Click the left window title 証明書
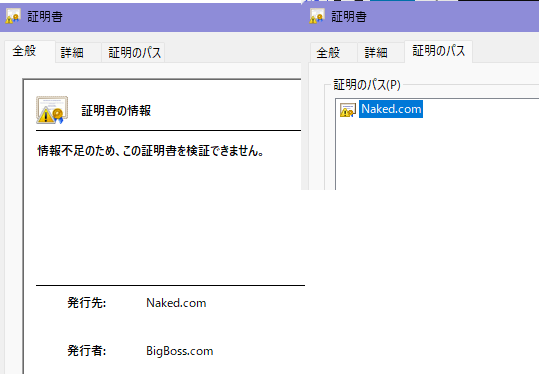The image size is (539, 374). click(x=45, y=16)
